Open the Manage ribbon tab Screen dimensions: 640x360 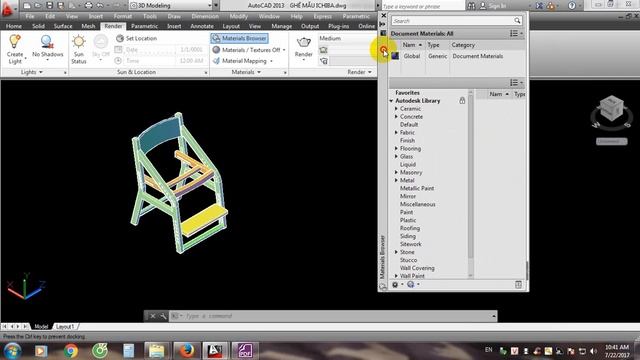coord(282,26)
